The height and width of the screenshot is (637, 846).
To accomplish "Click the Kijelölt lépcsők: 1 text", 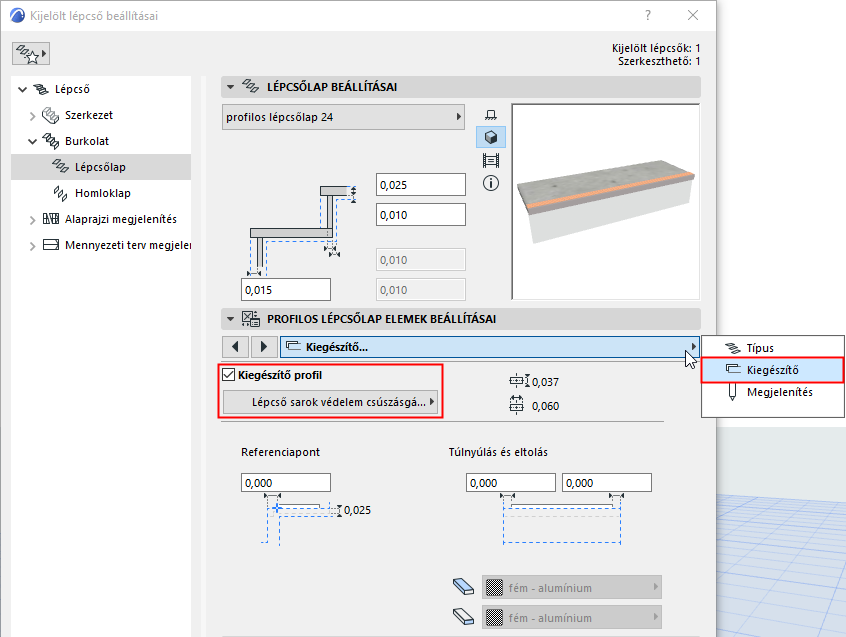I will click(x=656, y=48).
